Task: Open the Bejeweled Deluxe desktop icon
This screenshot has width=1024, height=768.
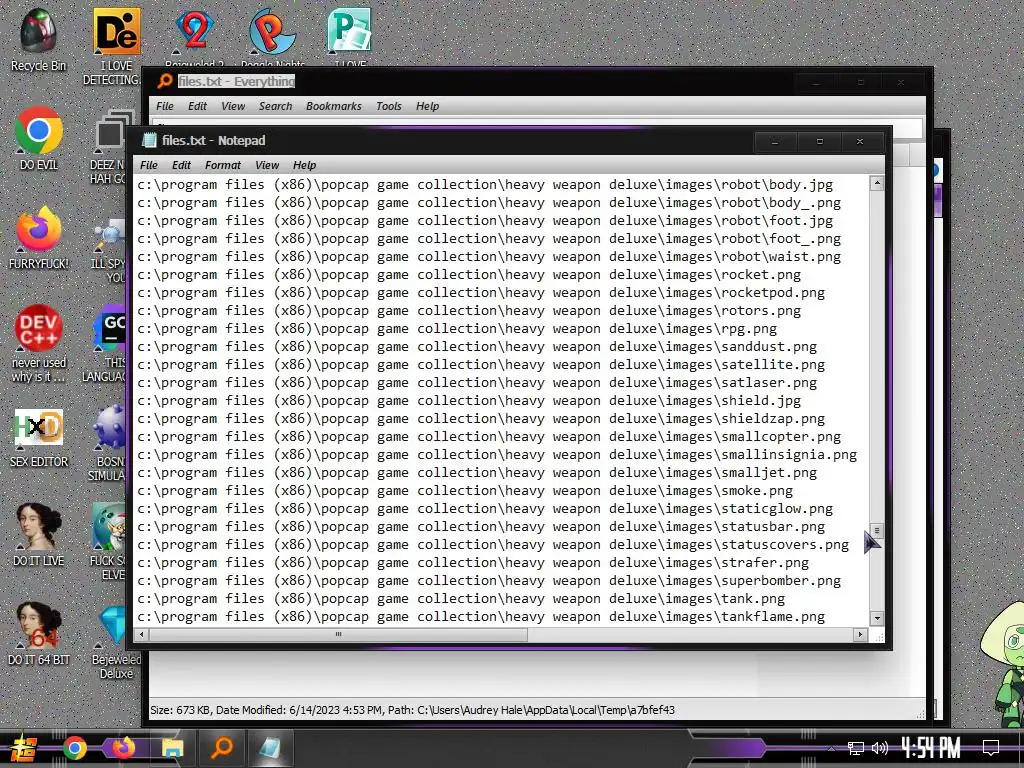Action: click(x=116, y=641)
